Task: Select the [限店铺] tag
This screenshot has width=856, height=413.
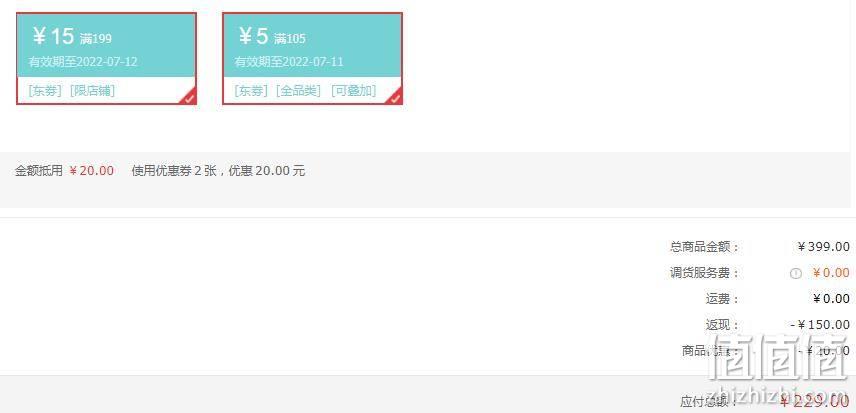Action: 93,91
